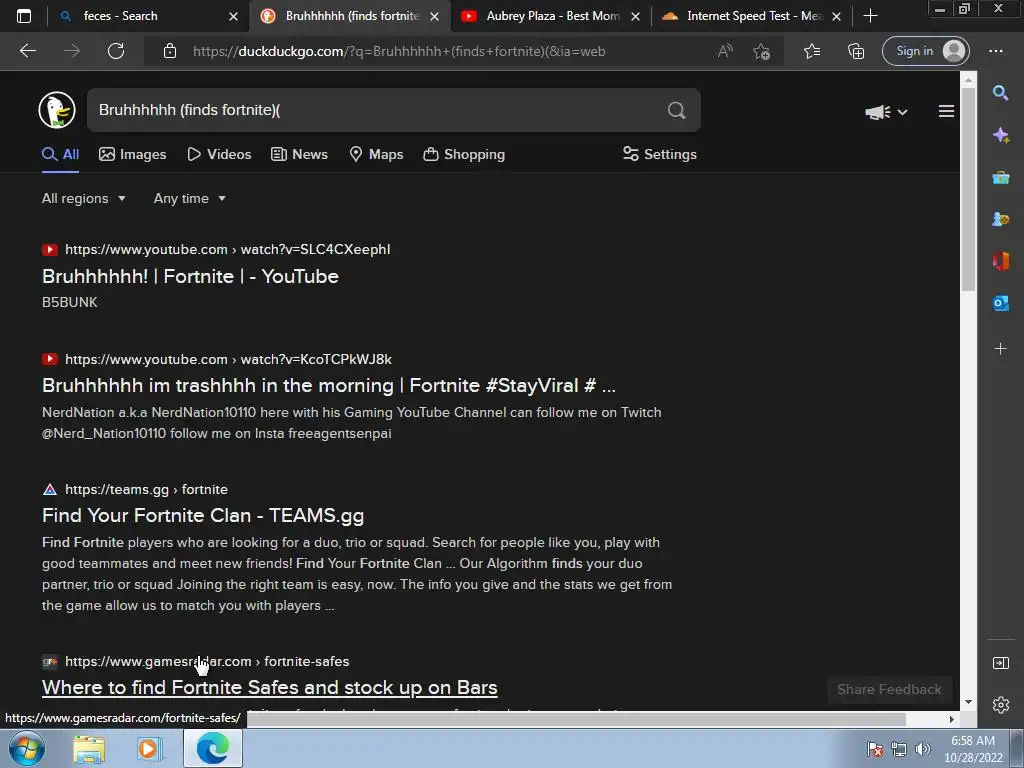The width and height of the screenshot is (1024, 768).
Task: Click the Share Feedback button
Action: pyautogui.click(x=889, y=690)
